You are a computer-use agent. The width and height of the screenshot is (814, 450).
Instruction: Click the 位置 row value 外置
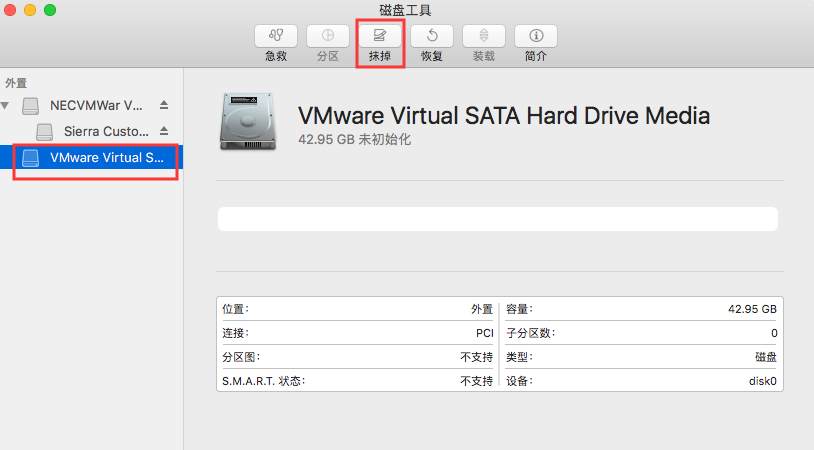click(x=482, y=309)
